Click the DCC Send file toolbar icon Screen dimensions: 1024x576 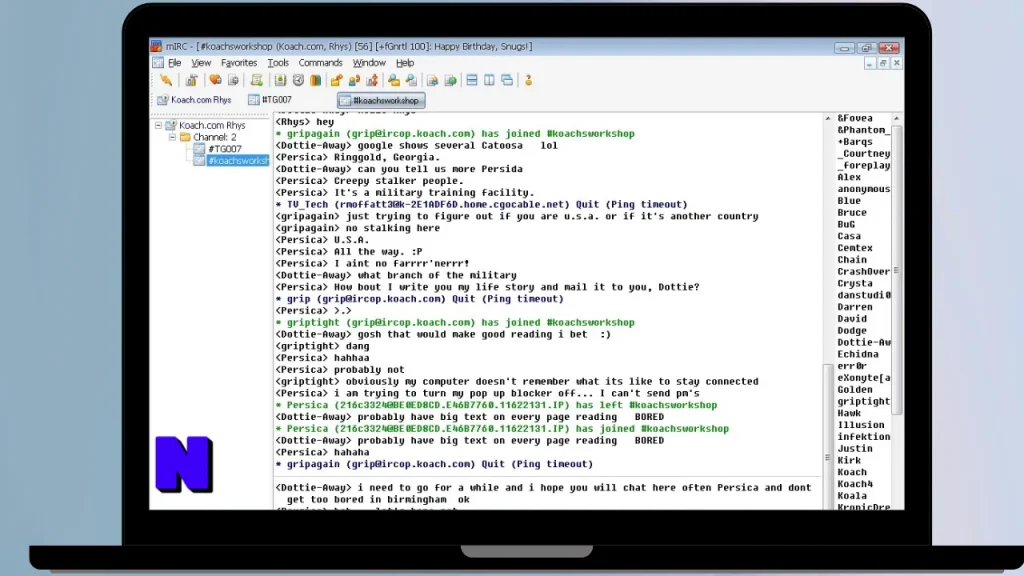[x=336, y=80]
